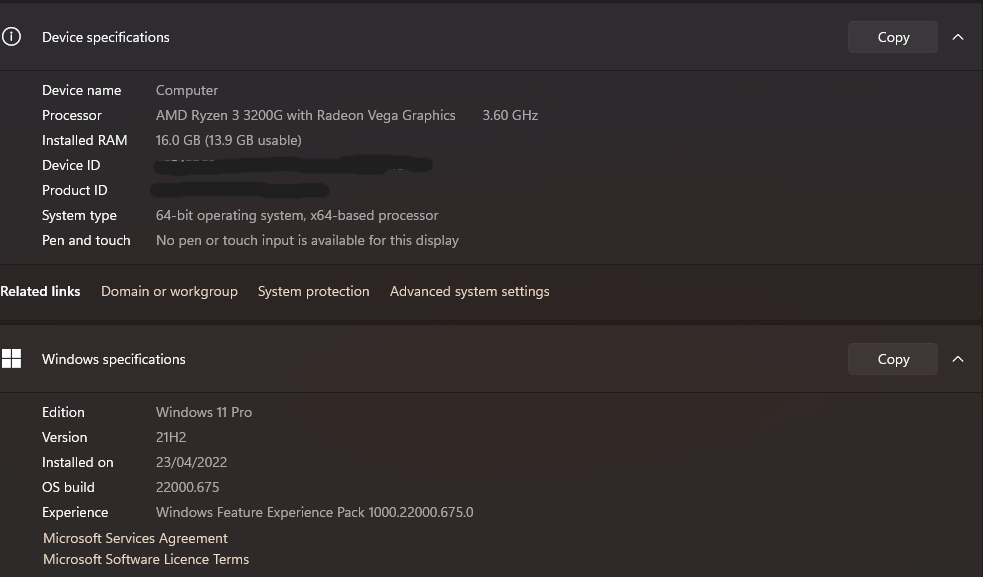Click the device name value Computer

point(187,90)
